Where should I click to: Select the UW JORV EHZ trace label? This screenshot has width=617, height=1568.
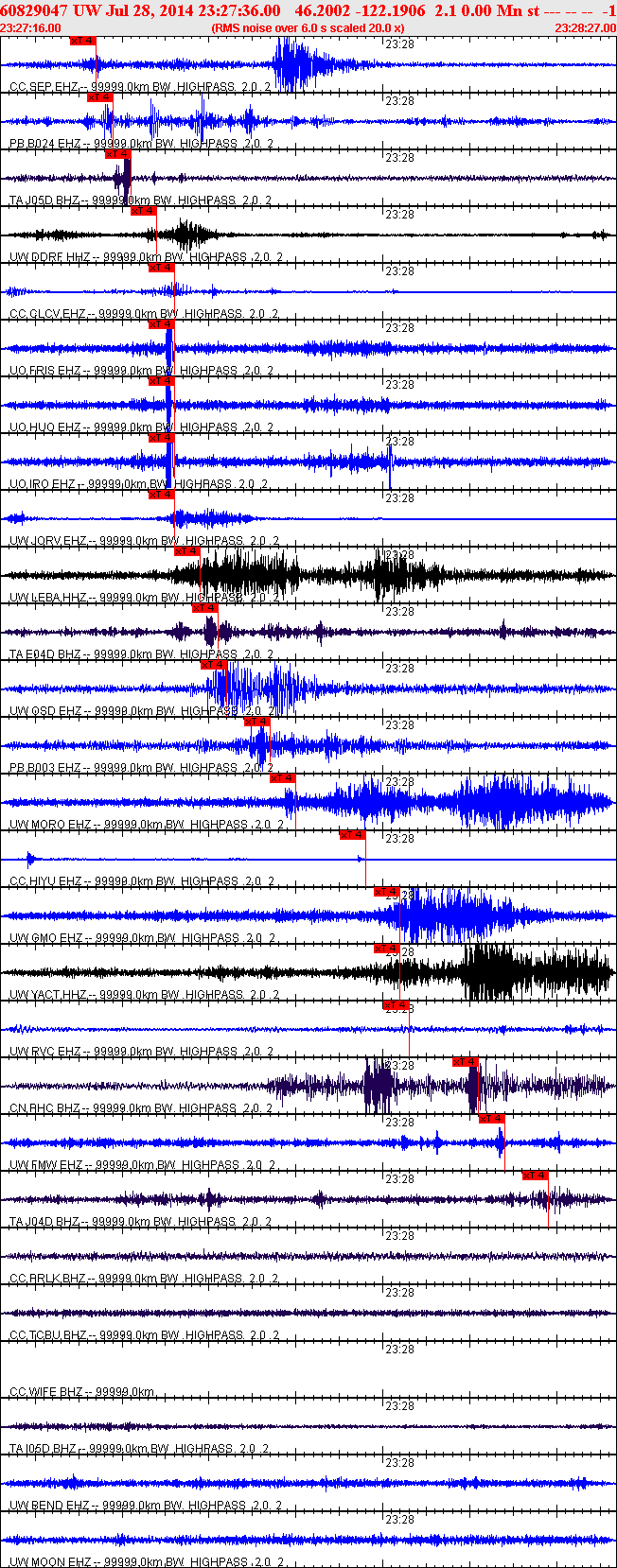tap(144, 541)
